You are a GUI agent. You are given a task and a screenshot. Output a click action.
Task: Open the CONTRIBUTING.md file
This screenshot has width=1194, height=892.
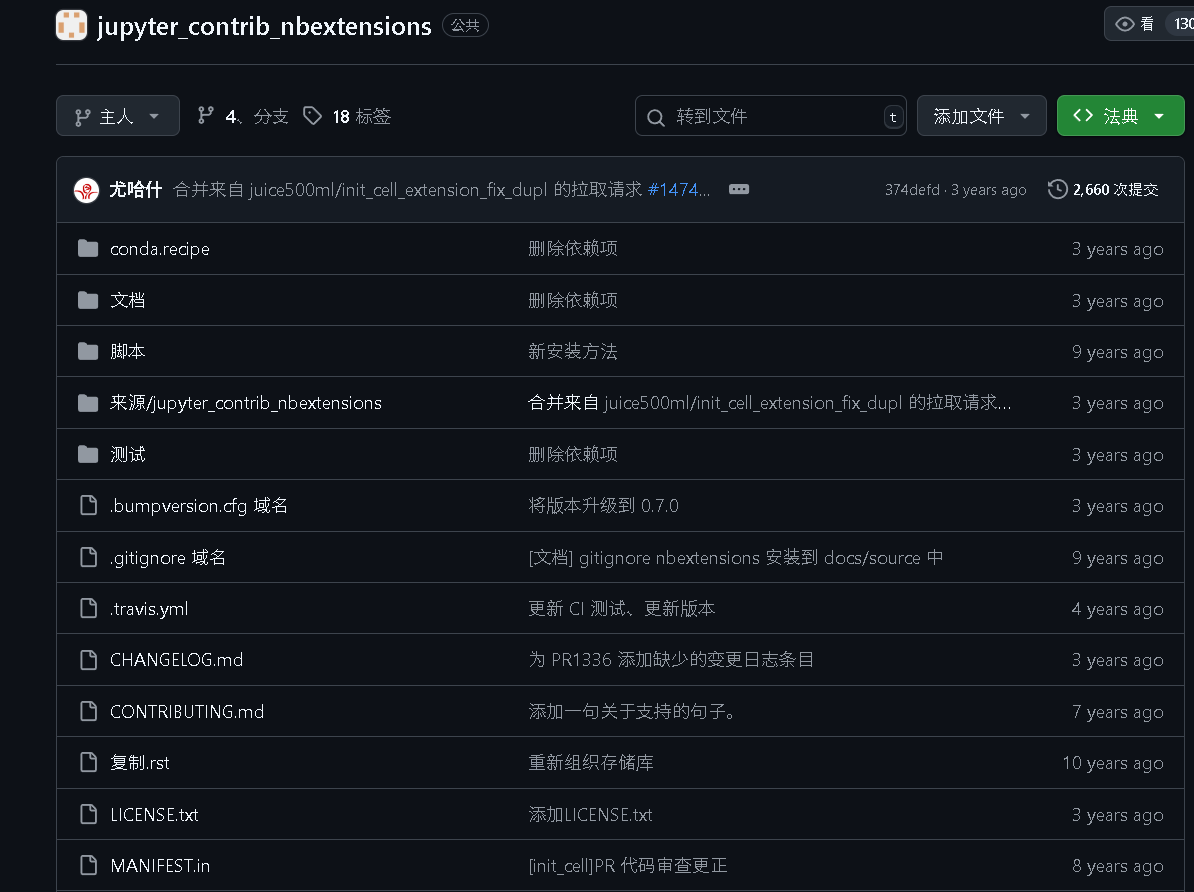tap(187, 711)
